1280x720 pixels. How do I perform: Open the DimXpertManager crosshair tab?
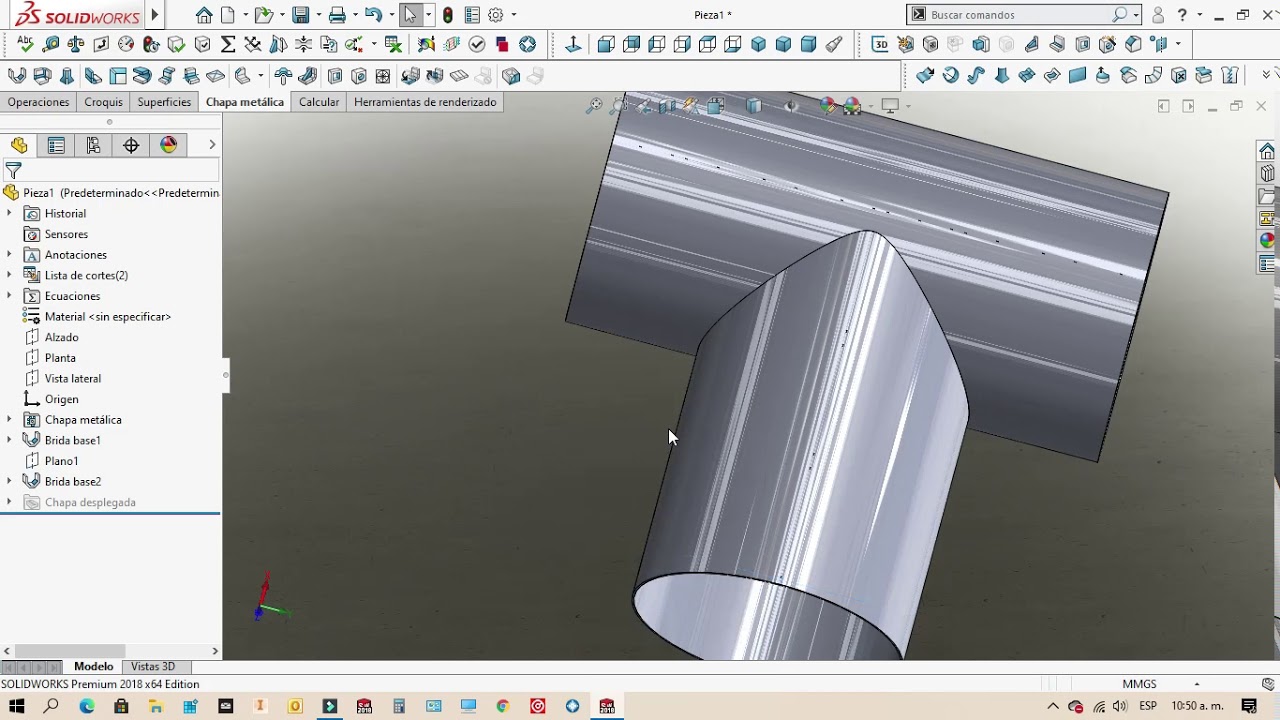pos(131,146)
